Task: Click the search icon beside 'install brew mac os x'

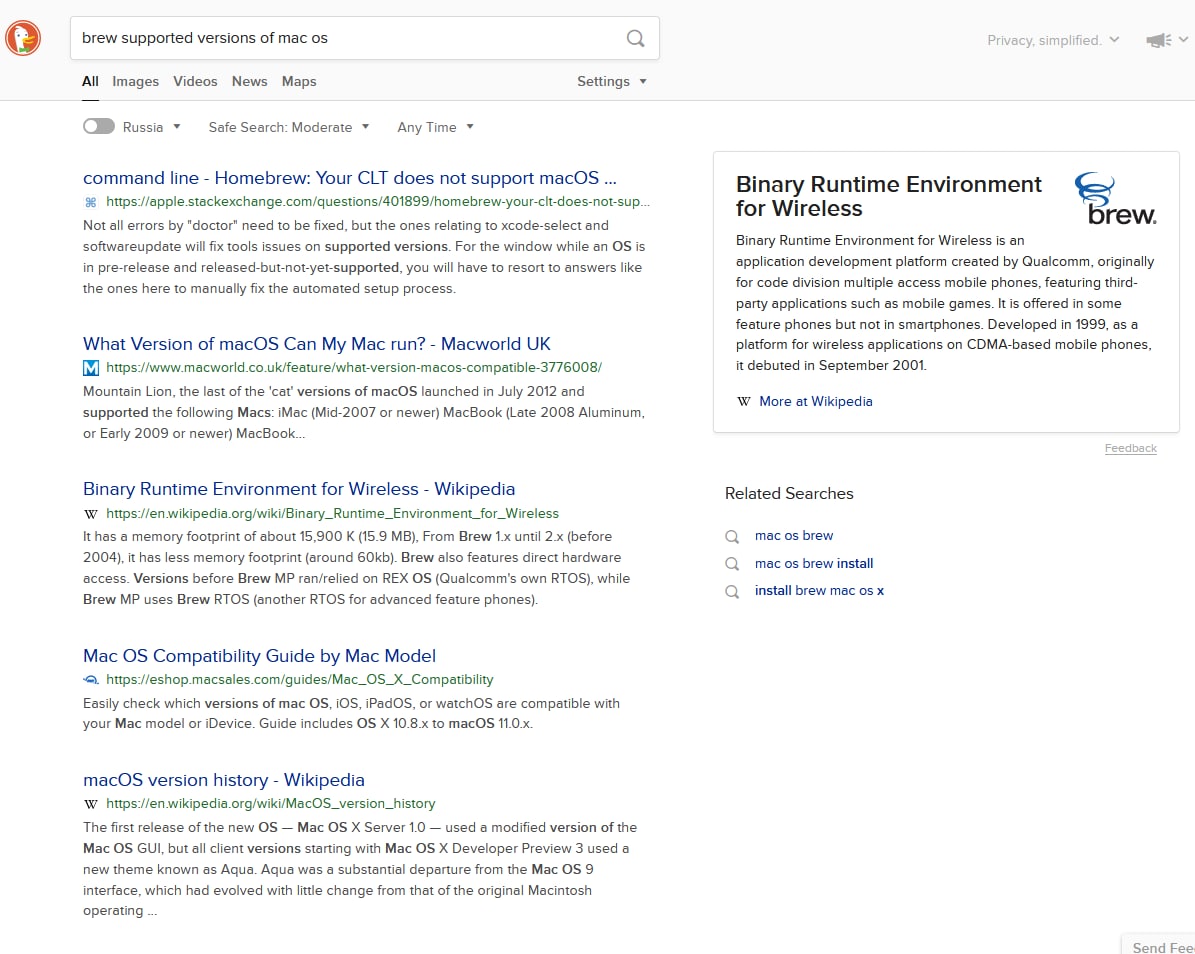Action: point(733,591)
